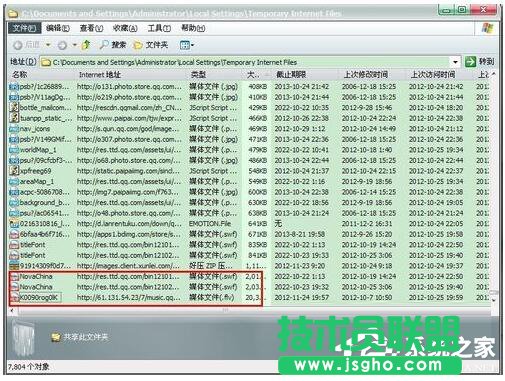
Task: Select the psu?/09cfcbf3 jpg file icon
Action: click(14, 160)
